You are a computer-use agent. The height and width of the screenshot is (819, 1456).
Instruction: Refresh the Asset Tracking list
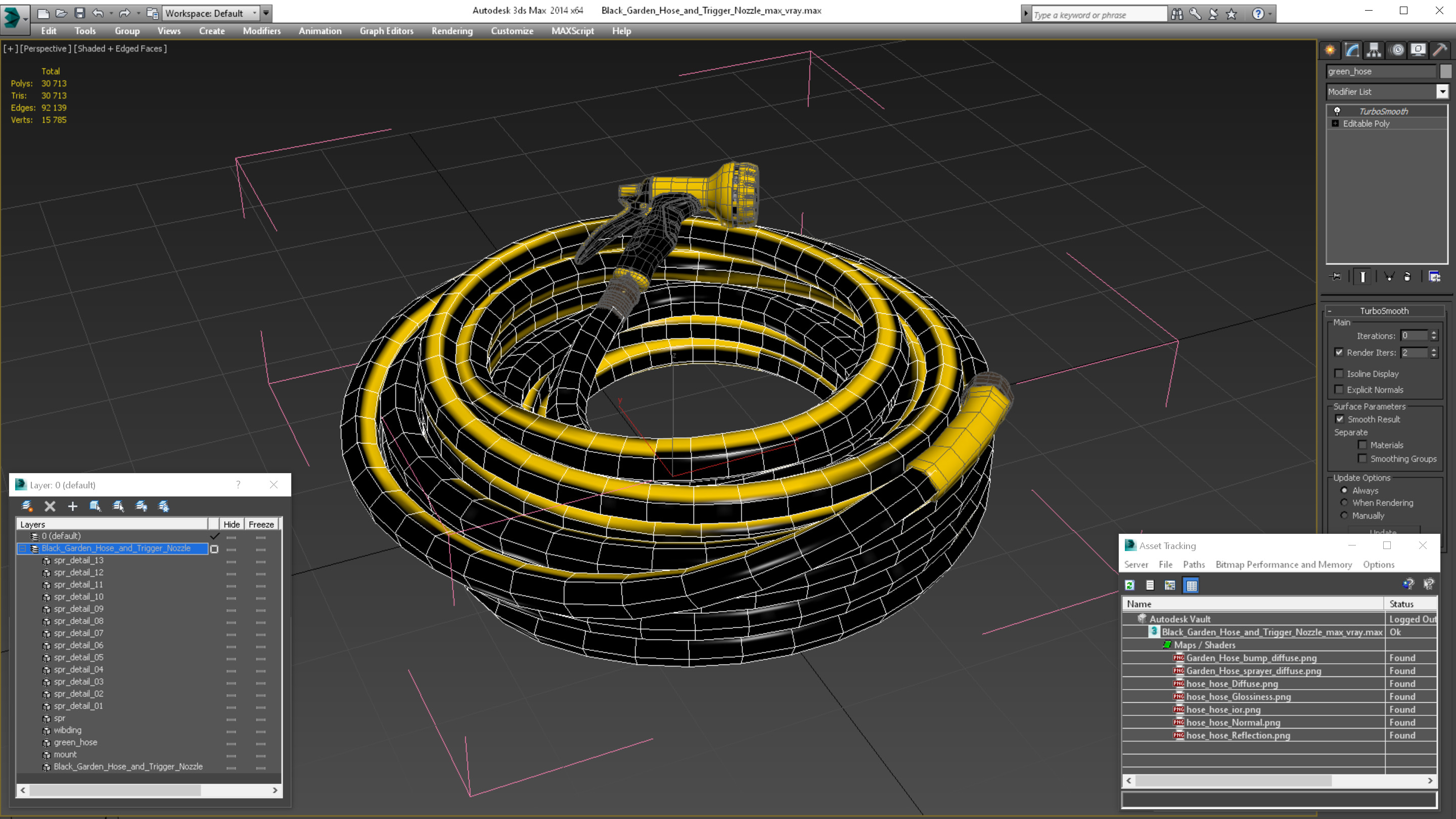(1129, 585)
